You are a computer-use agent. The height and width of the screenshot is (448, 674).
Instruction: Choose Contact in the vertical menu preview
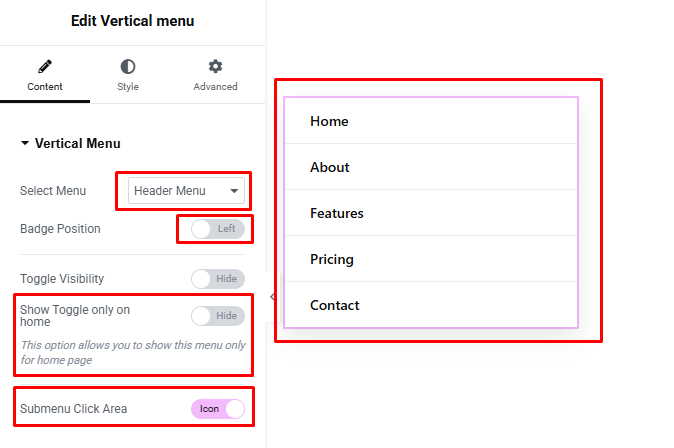[335, 305]
